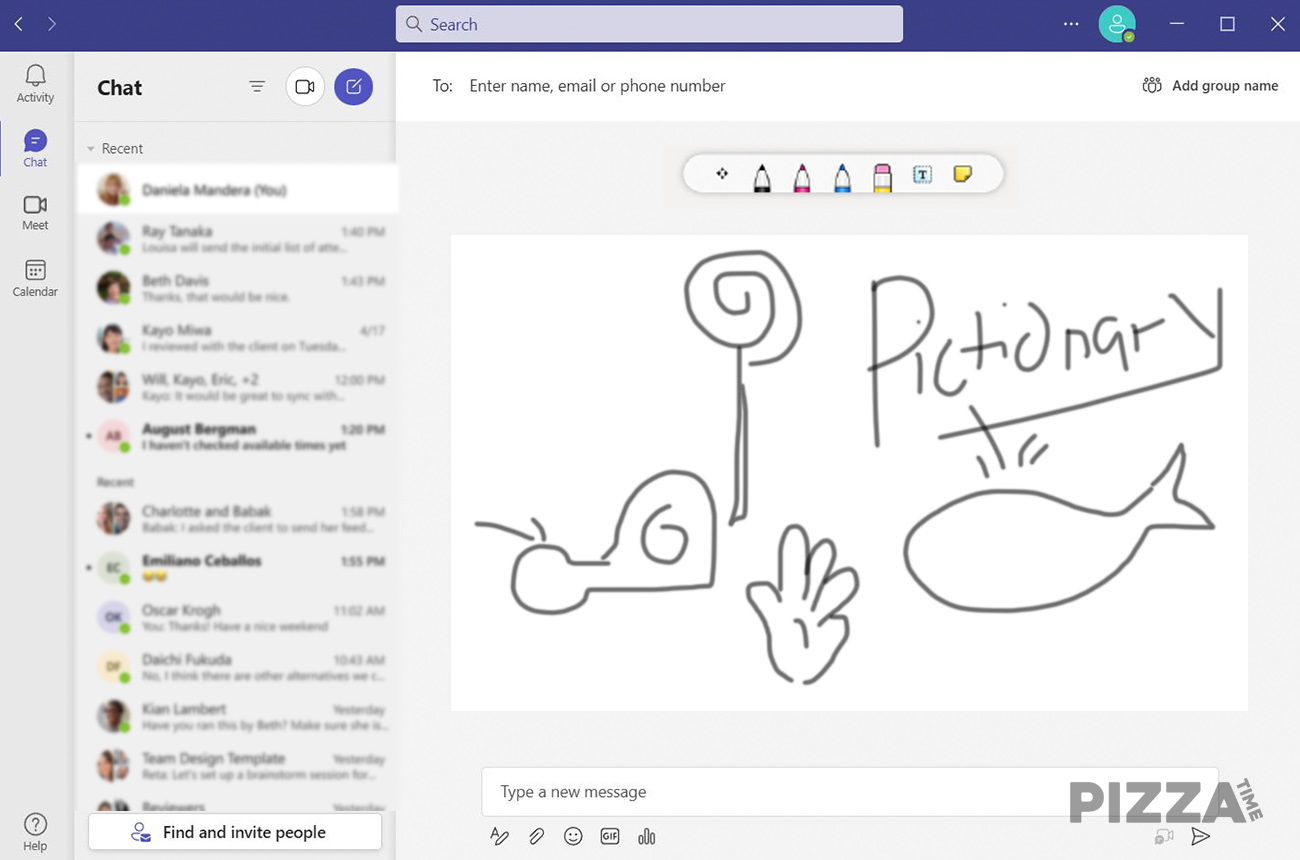Open the Meet section in the sidebar
This screenshot has height=860, width=1300.
click(x=35, y=210)
